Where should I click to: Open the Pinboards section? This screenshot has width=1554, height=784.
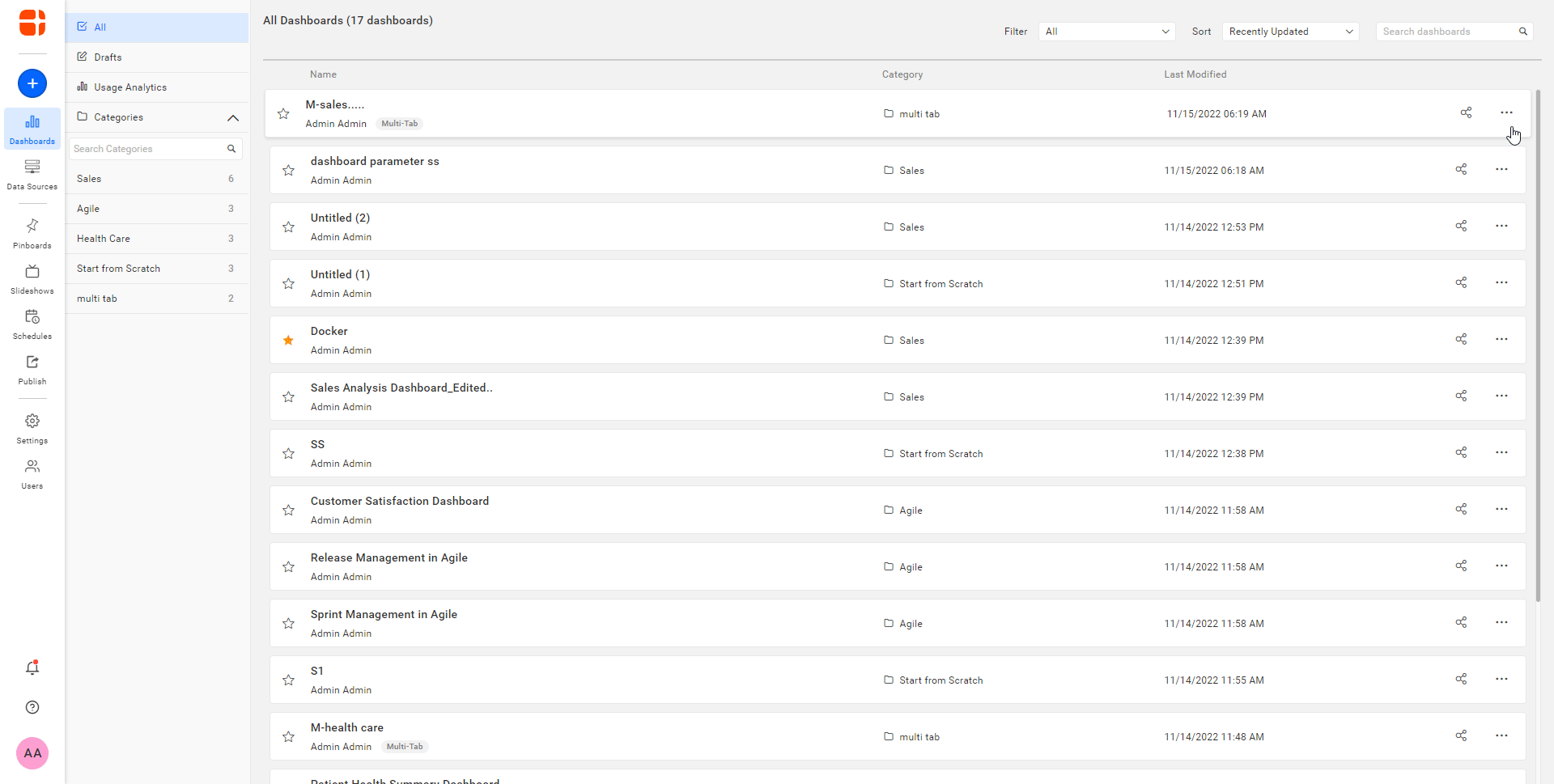[x=32, y=233]
